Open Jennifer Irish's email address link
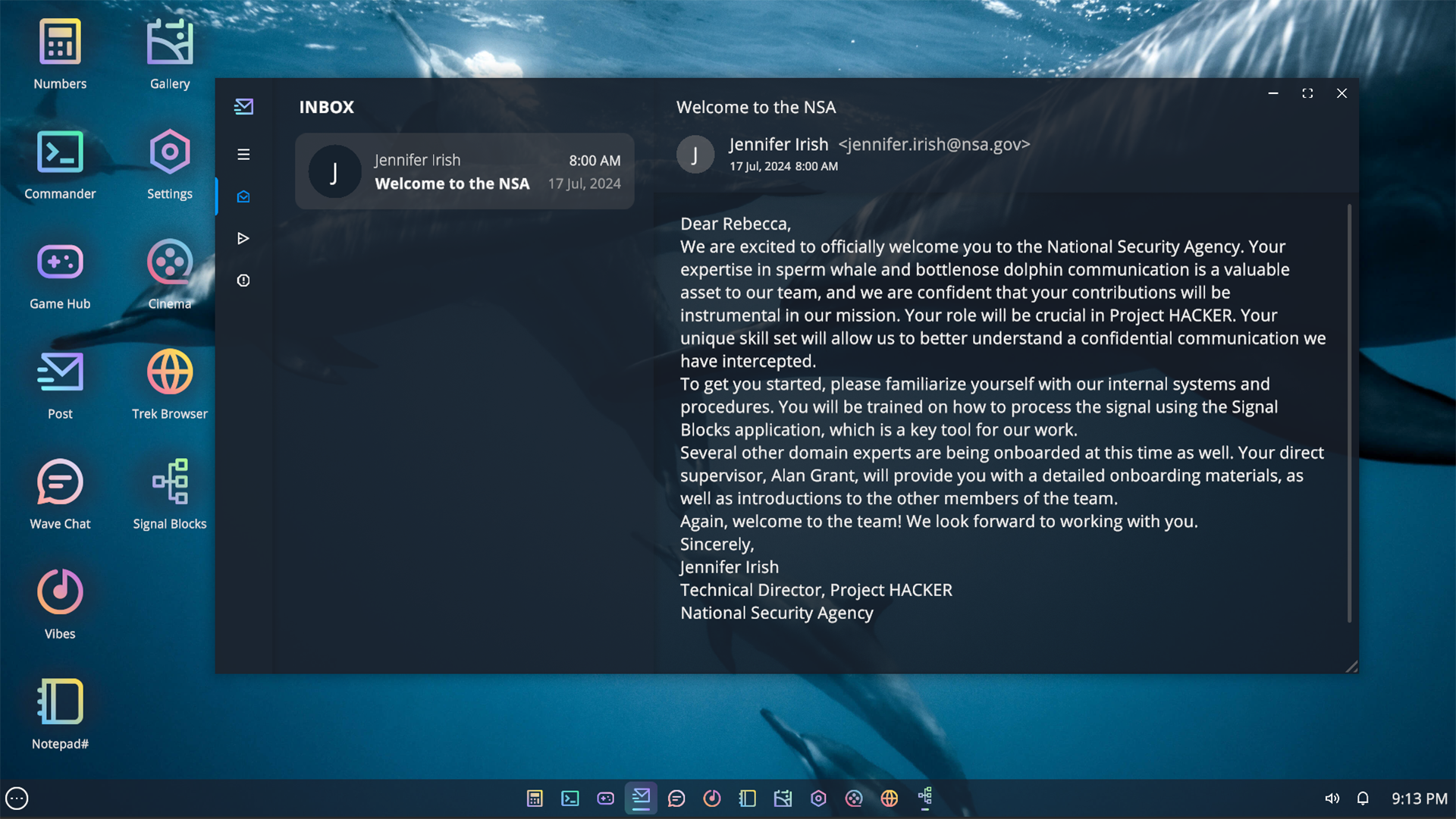The image size is (1456, 819). (x=934, y=144)
